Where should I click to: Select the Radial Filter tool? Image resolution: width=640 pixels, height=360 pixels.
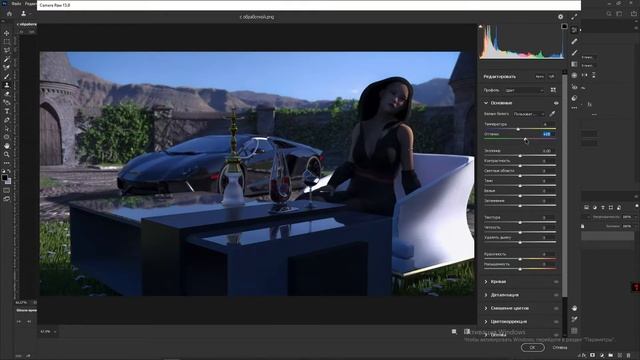click(x=574, y=76)
